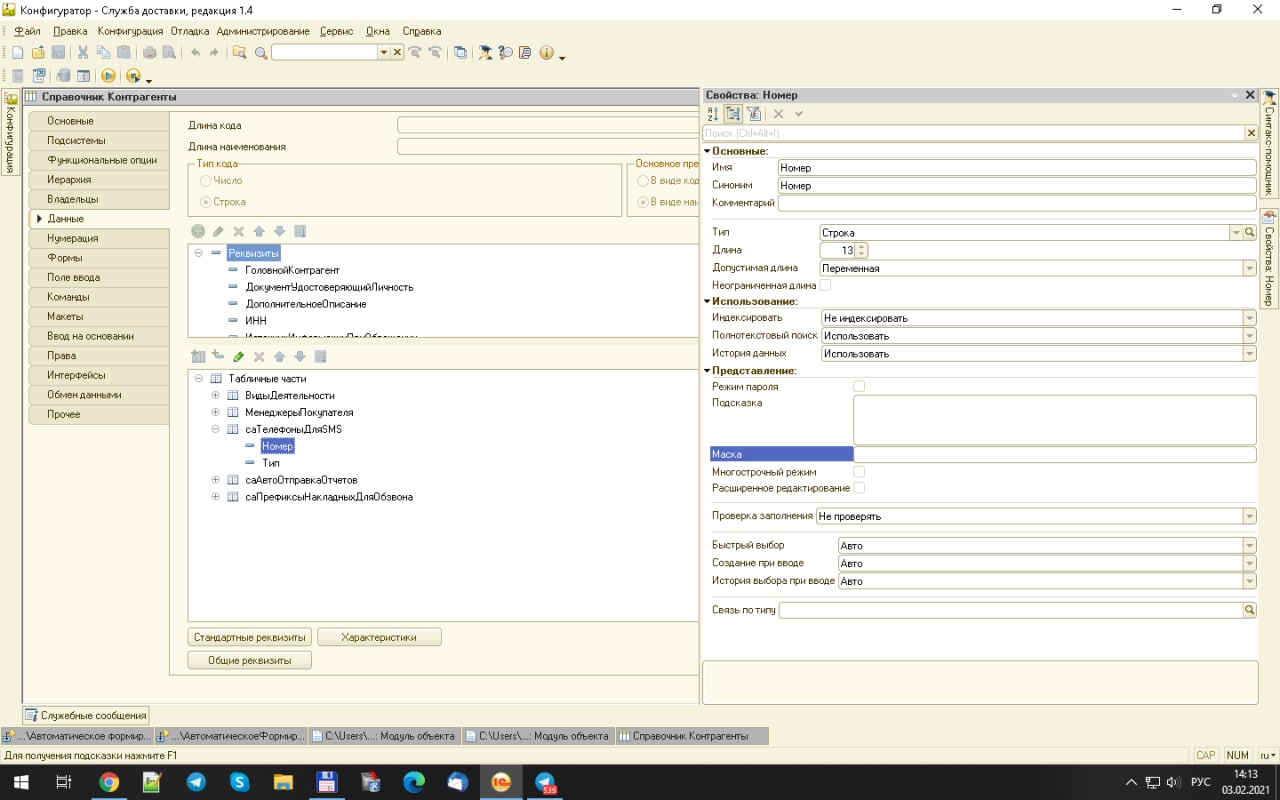Switch to the Нумерация tab
1280x800 pixels.
[72, 238]
